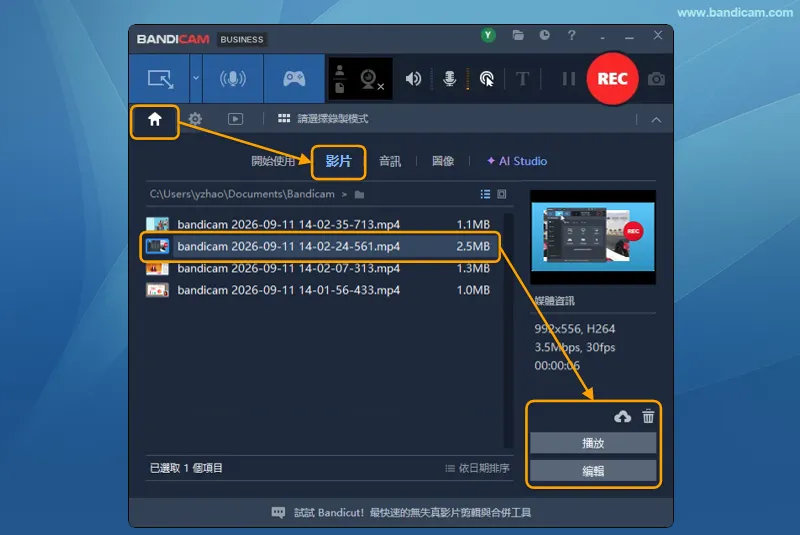Open the scheduled recording clock icon
The image size is (800, 535).
[x=544, y=35]
